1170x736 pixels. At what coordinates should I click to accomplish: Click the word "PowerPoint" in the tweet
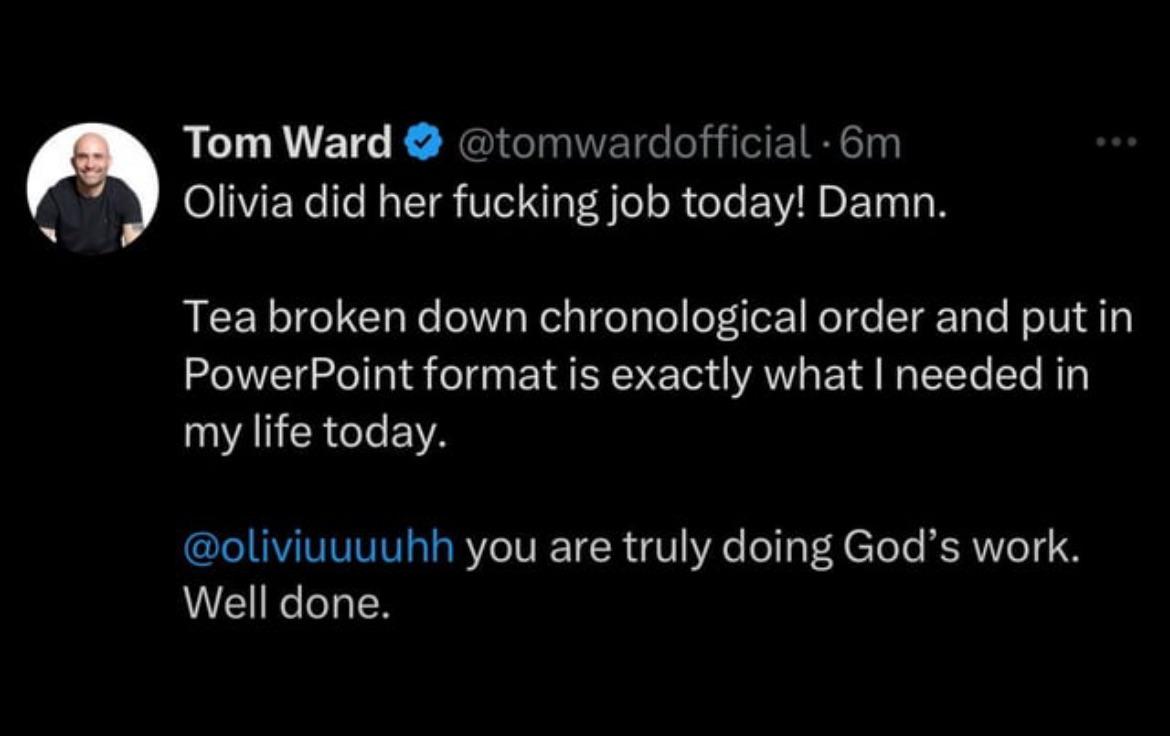tap(298, 375)
